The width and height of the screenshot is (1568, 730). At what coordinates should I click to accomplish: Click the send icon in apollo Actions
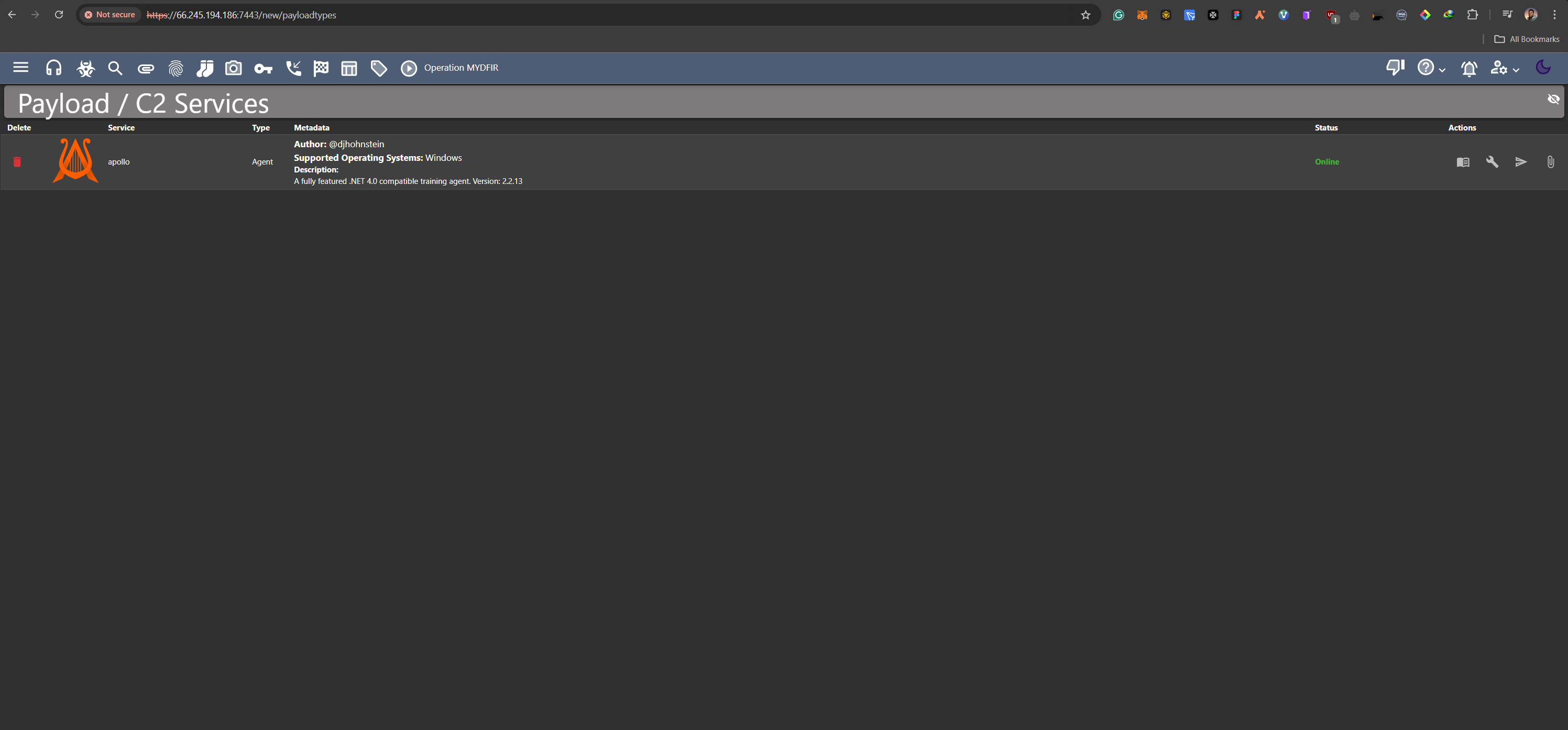pyautogui.click(x=1520, y=161)
